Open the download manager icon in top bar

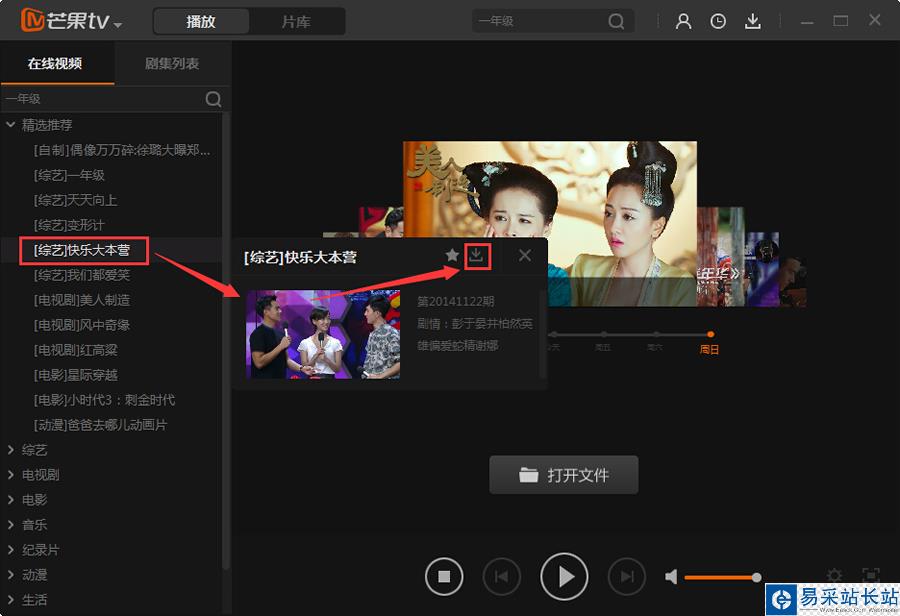[752, 21]
